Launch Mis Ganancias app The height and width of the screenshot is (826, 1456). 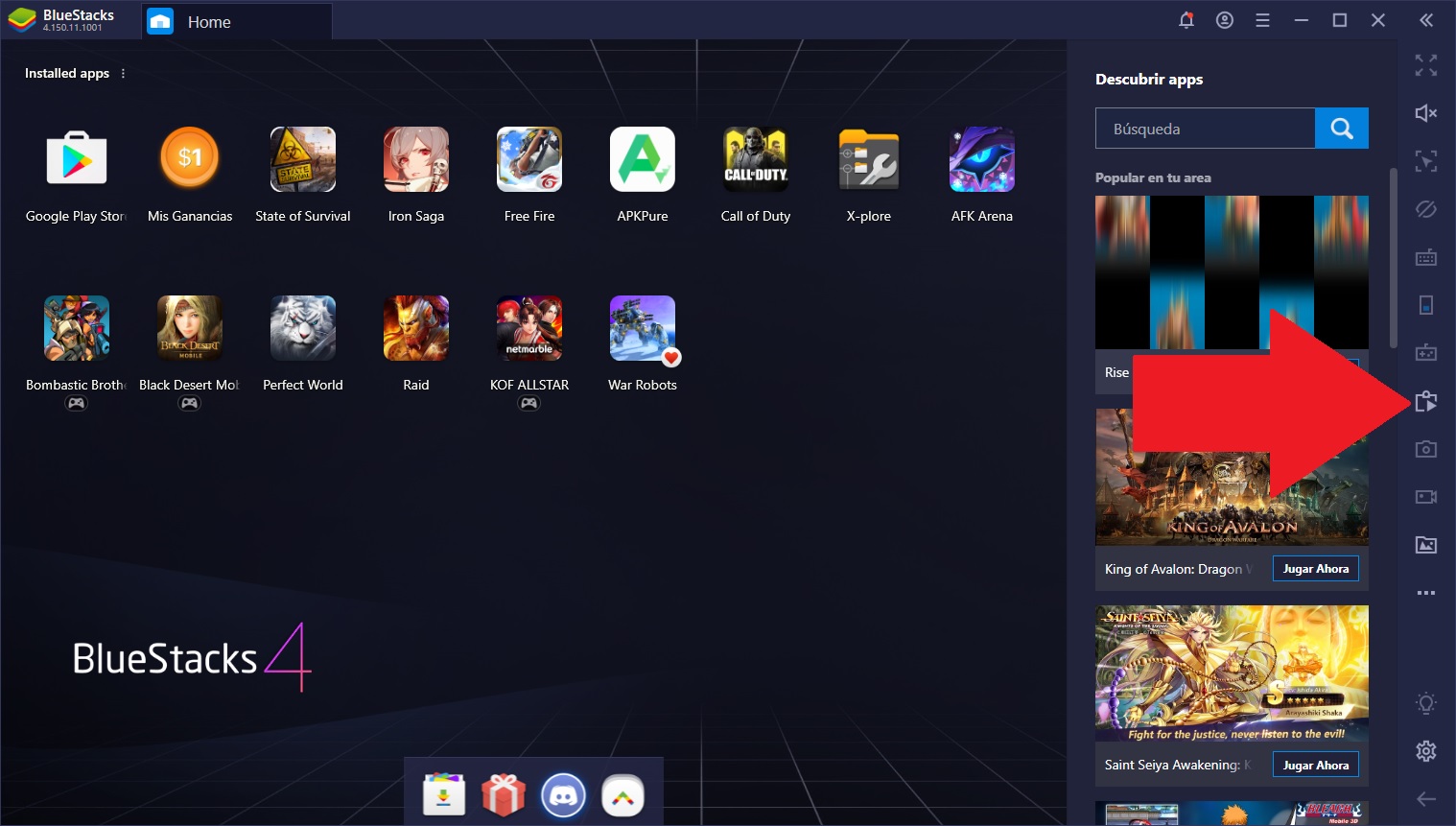coord(190,159)
